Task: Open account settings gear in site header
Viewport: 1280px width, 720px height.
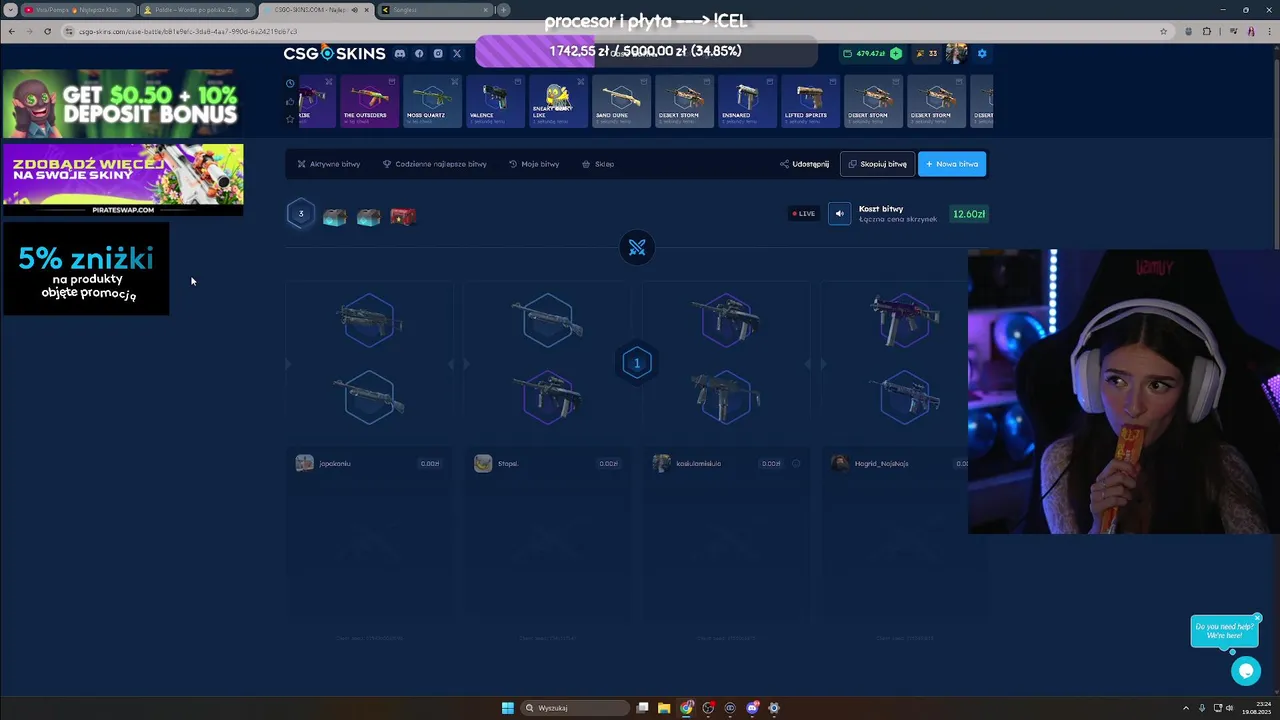Action: 981,53
